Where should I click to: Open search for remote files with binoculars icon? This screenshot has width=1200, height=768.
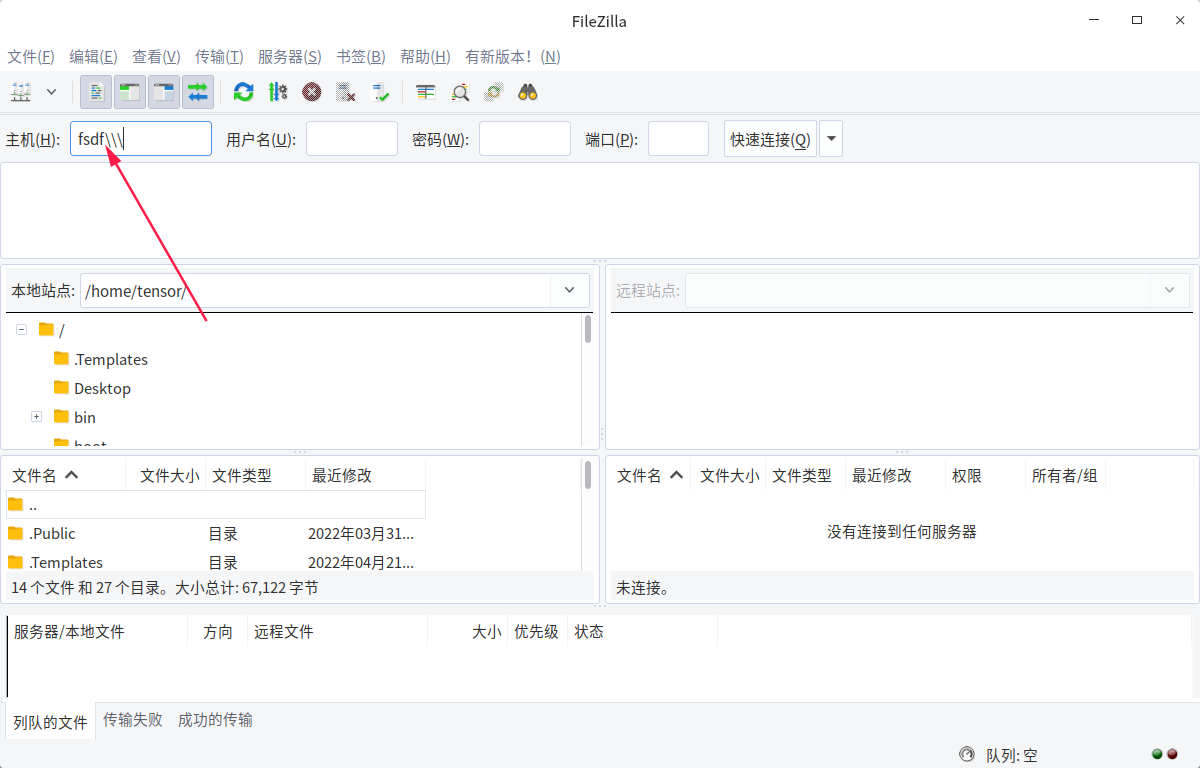(x=529, y=92)
